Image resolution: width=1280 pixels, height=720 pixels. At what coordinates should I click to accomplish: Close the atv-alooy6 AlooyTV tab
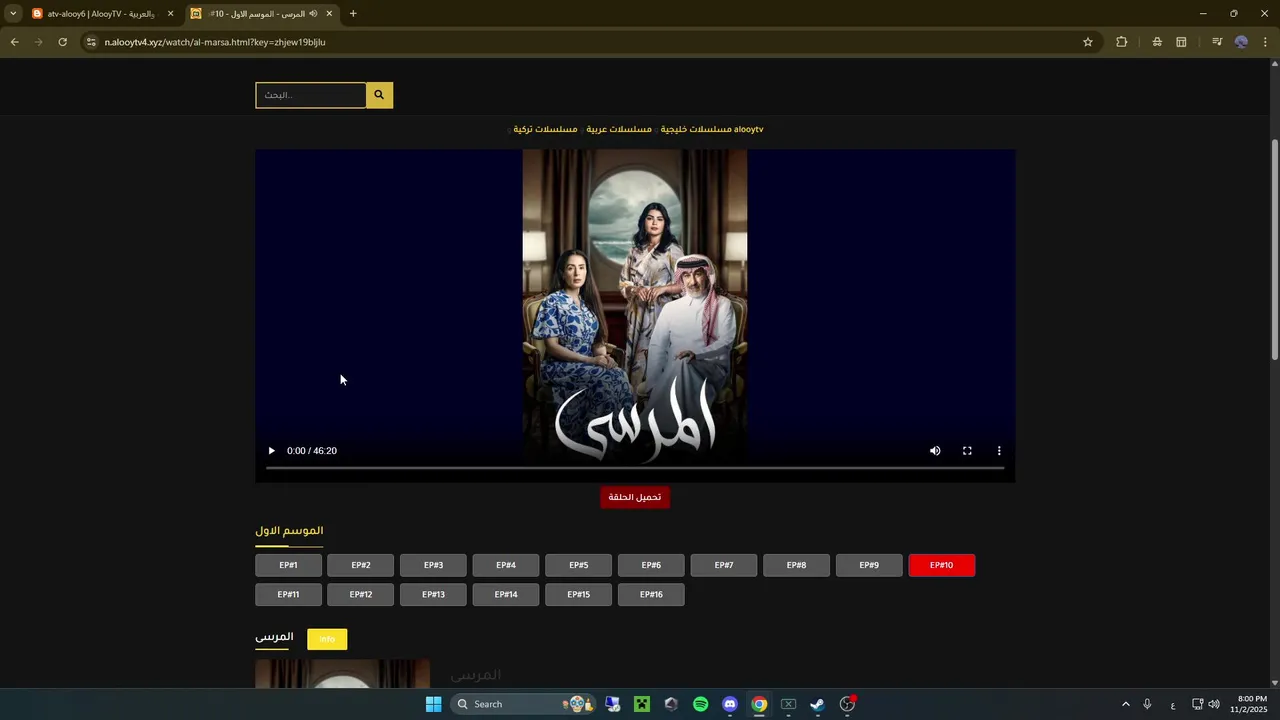click(x=170, y=14)
